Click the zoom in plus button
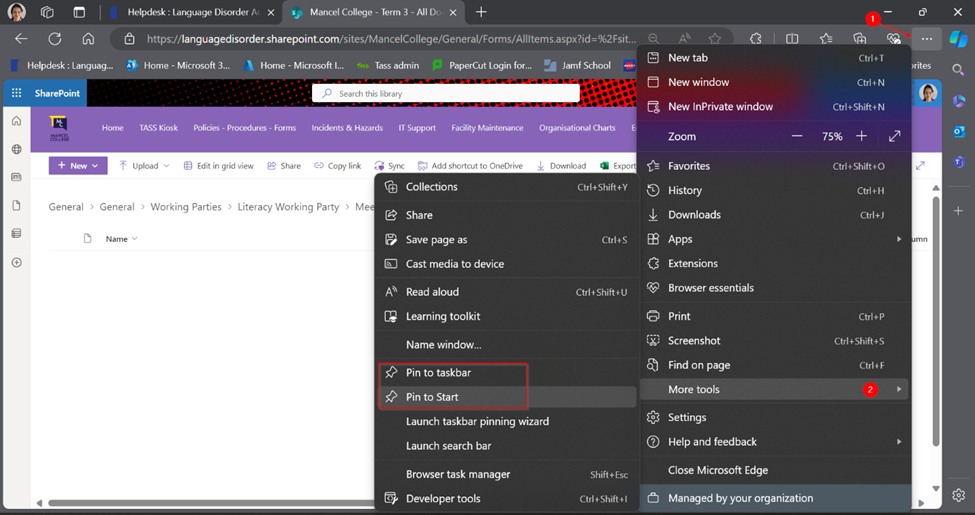 861,136
